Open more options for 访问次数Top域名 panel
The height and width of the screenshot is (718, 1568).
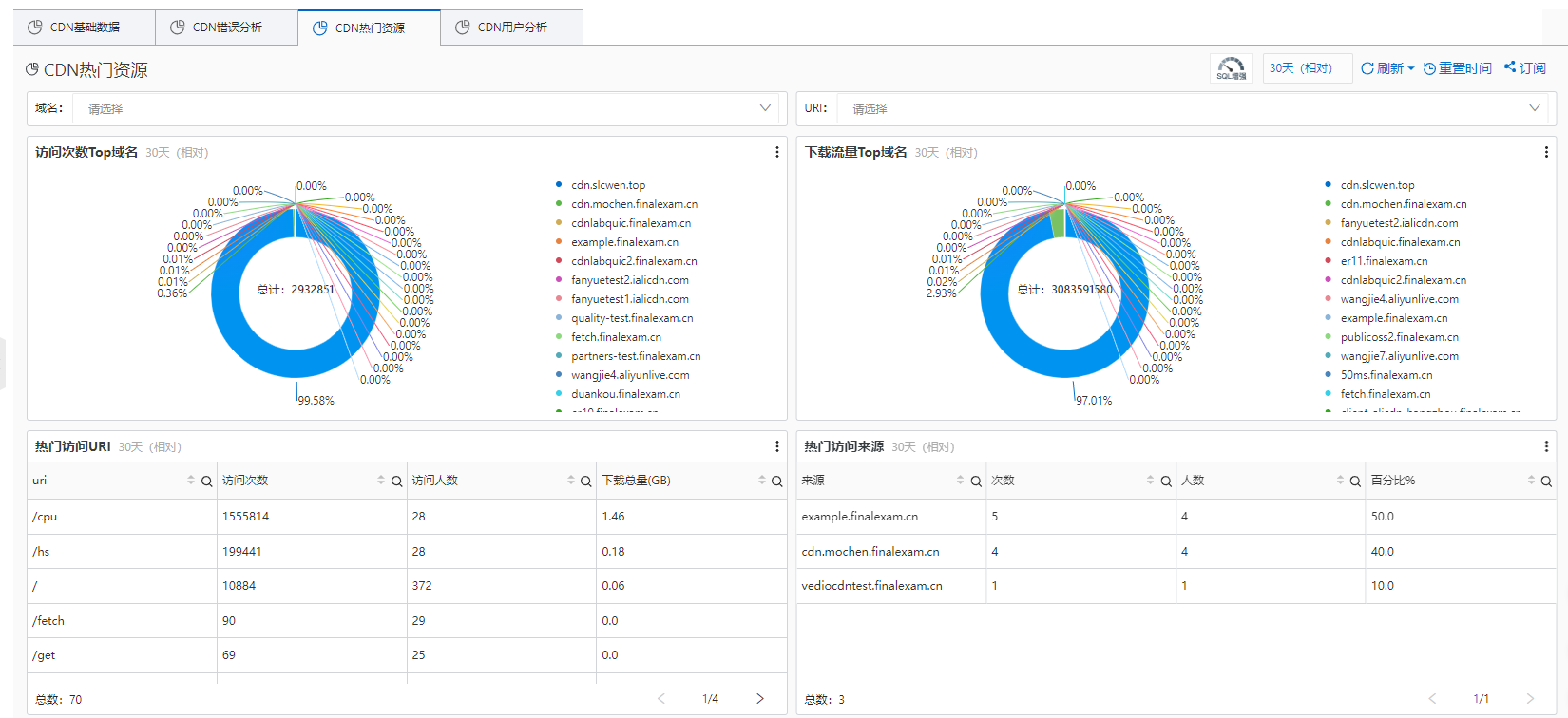coord(776,152)
